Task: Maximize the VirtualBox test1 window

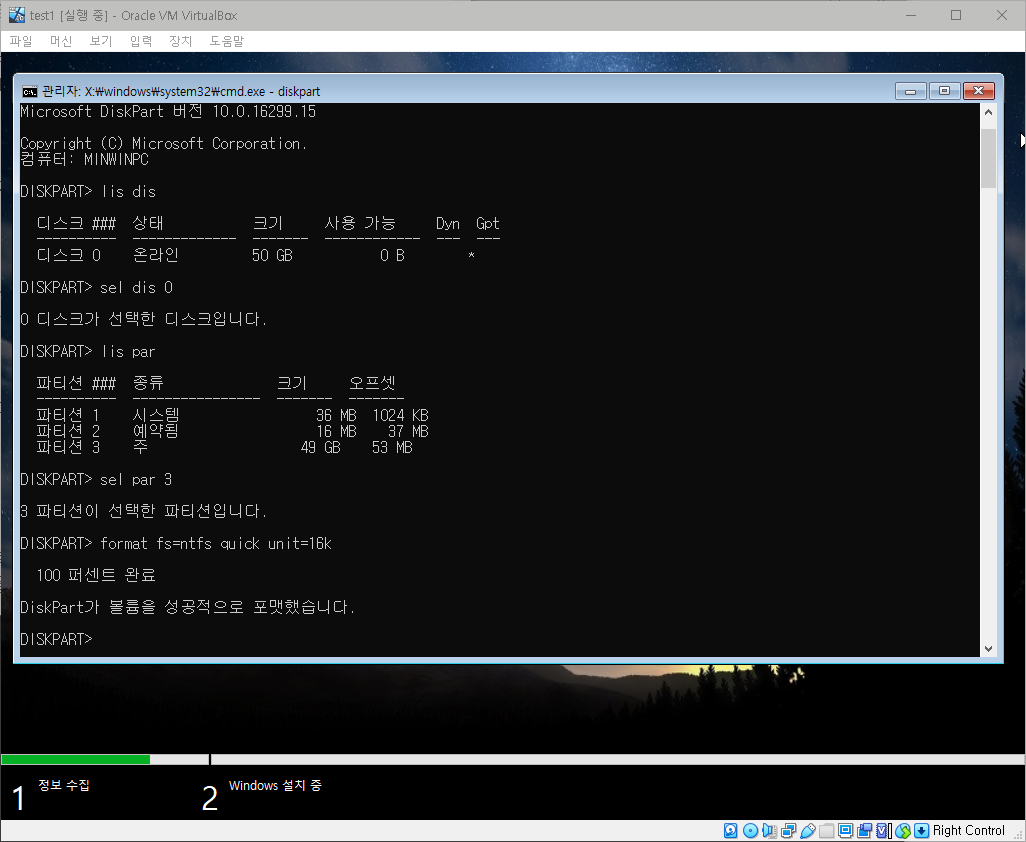Action: pyautogui.click(x=956, y=15)
